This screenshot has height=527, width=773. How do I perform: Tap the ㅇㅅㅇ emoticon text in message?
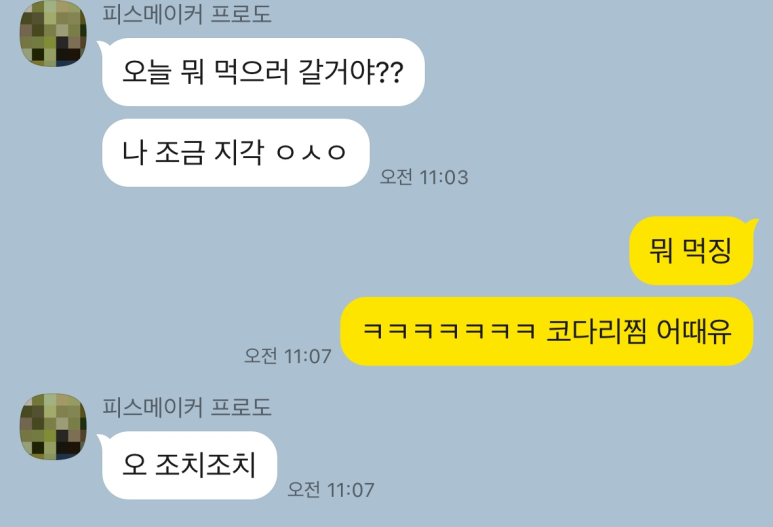tap(311, 152)
